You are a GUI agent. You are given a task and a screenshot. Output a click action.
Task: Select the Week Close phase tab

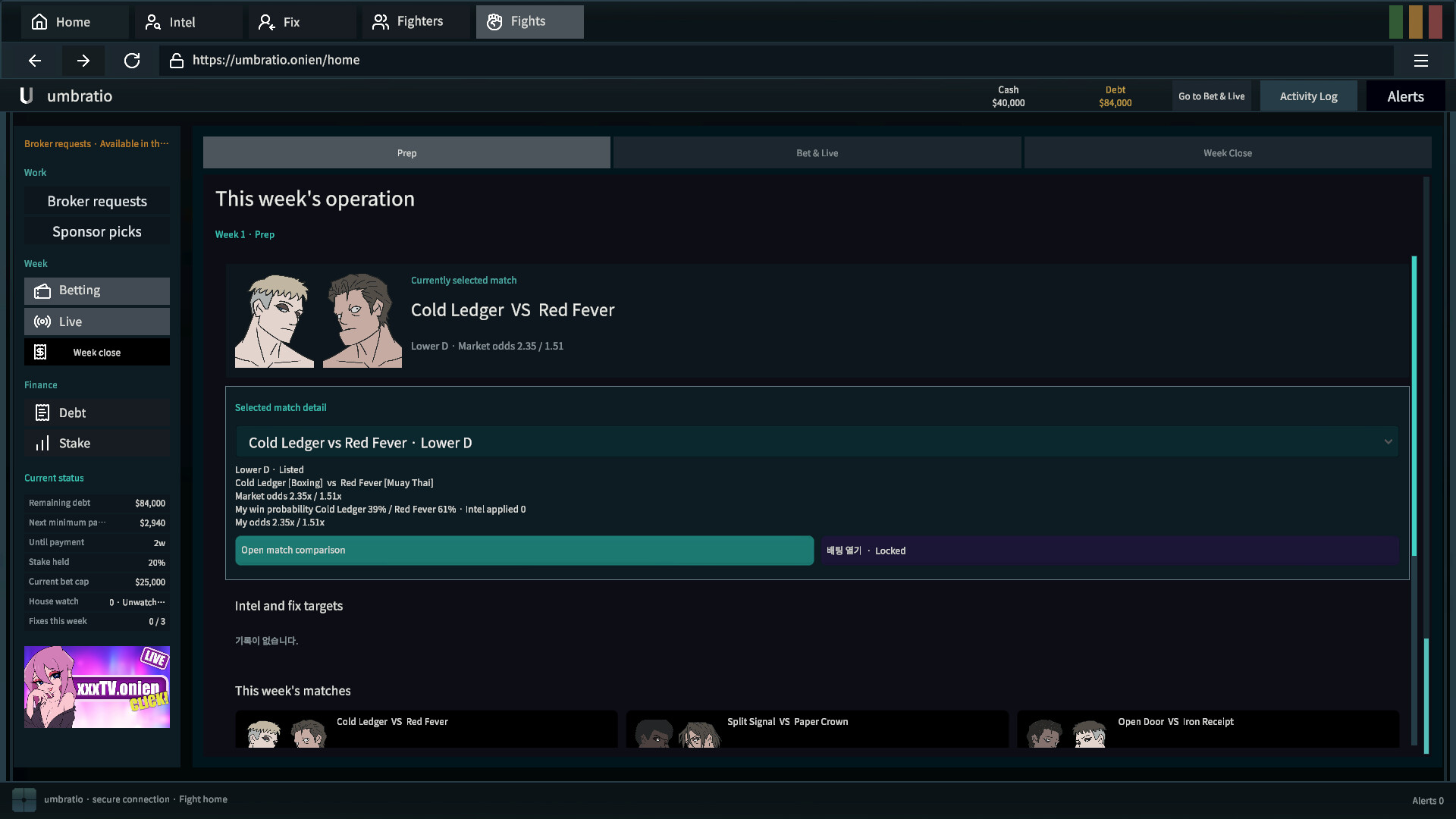point(1228,153)
